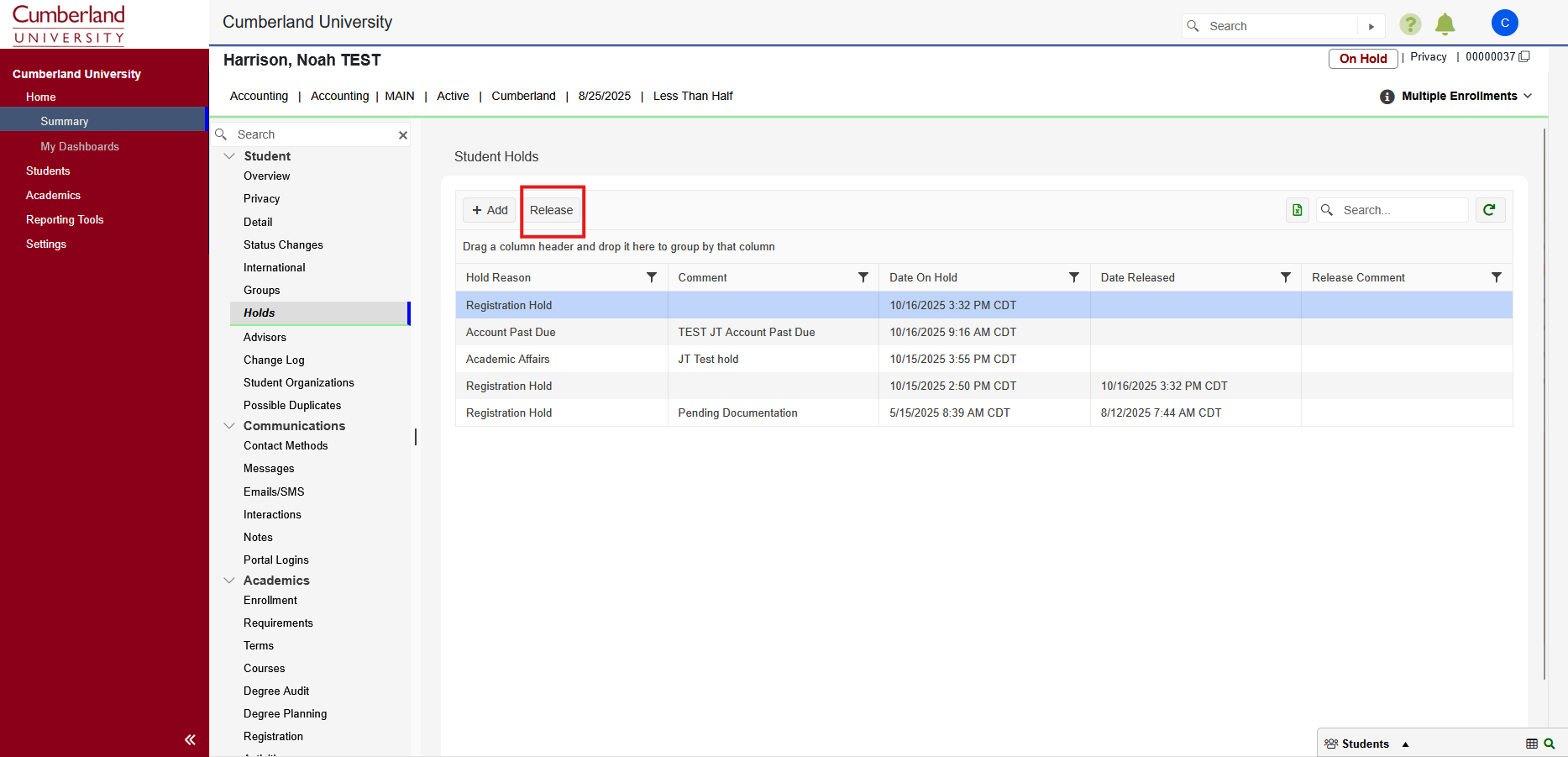The image size is (1568, 757).
Task: Open the Interactions page
Action: coord(272,514)
